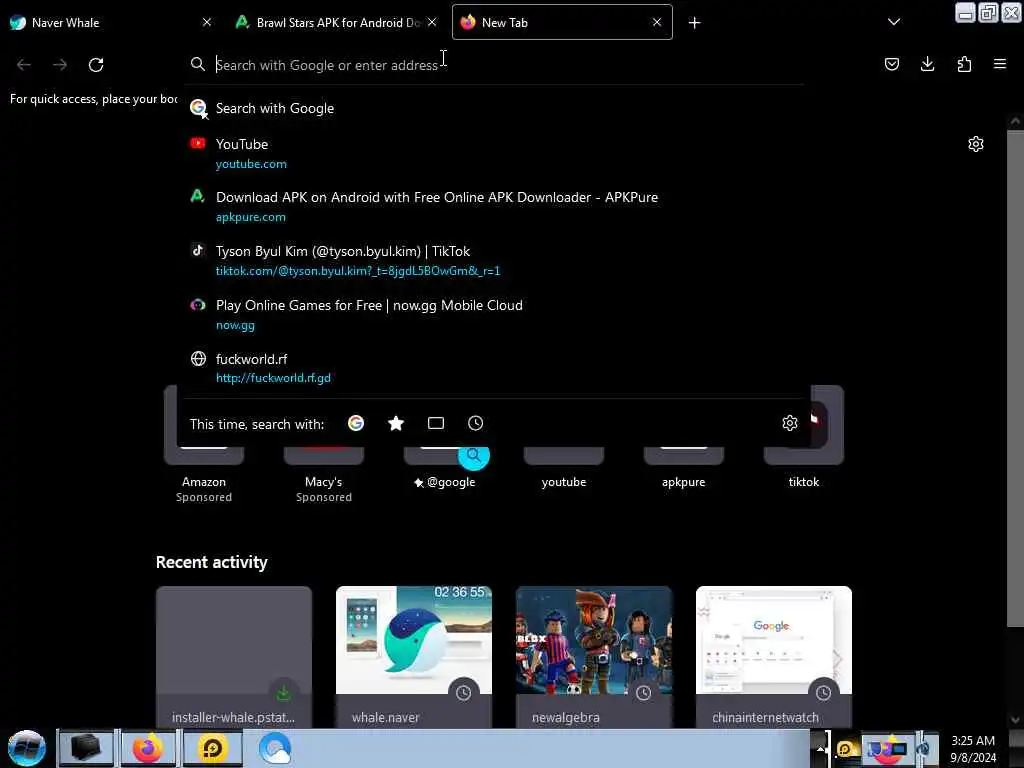
Task: Select the Search with Google suggestion
Action: pyautogui.click(x=493, y=108)
